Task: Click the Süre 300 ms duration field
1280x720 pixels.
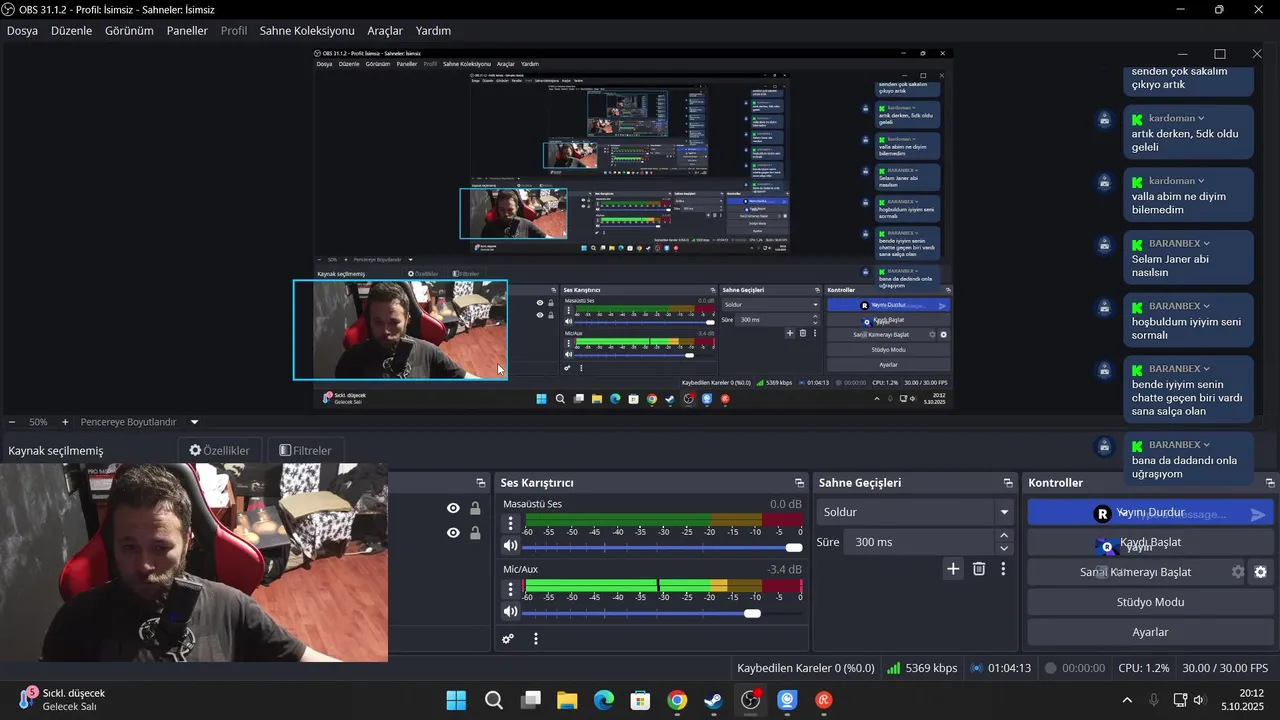Action: tap(920, 542)
